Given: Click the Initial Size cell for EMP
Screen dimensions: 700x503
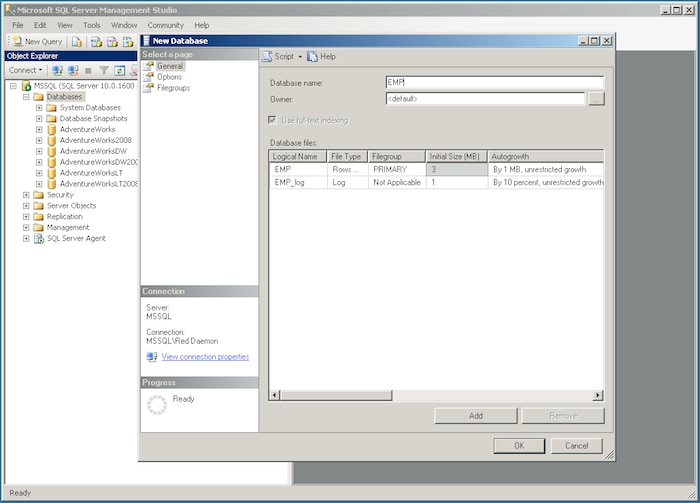Looking at the screenshot, I should click(457, 170).
